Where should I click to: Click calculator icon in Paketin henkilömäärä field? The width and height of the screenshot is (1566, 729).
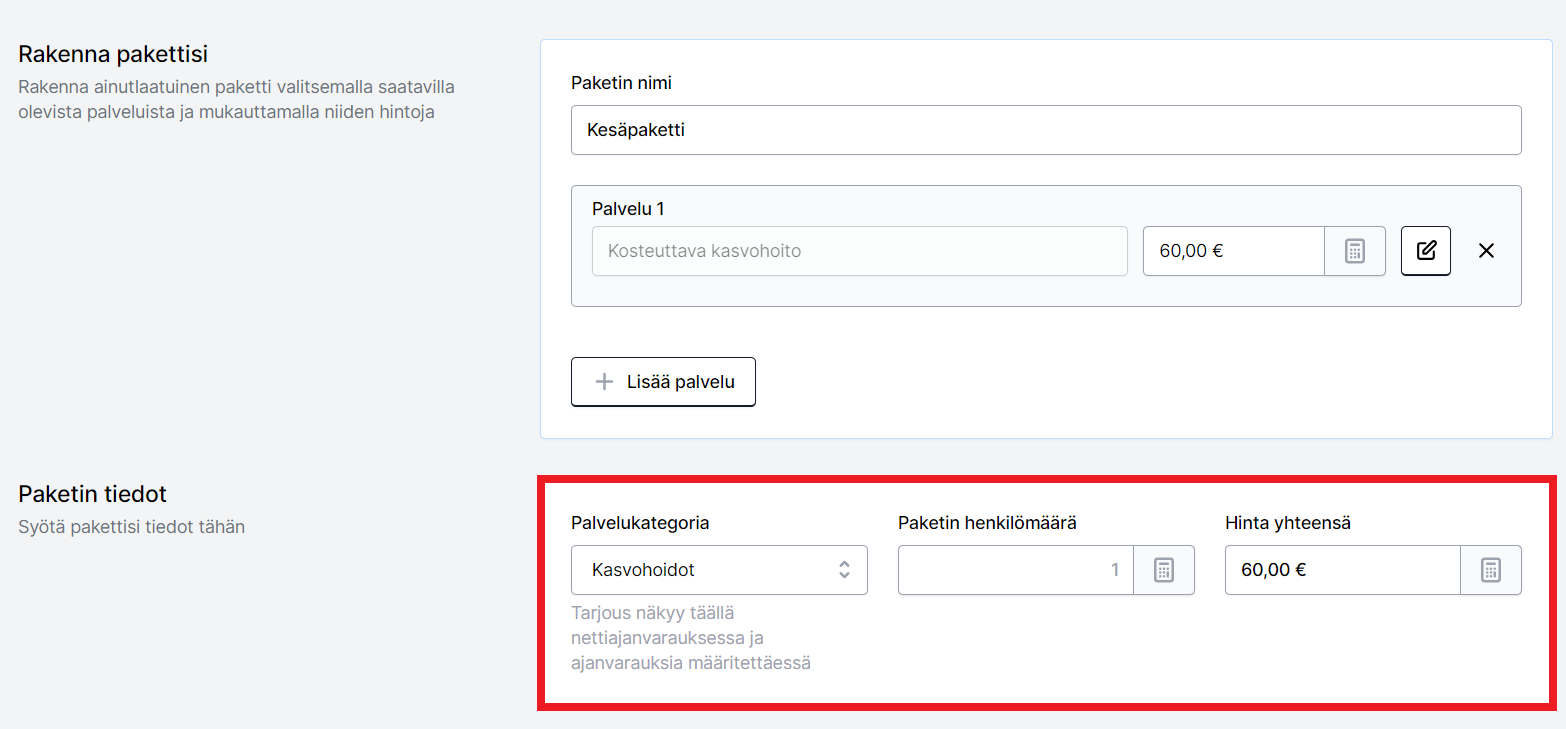tap(1164, 570)
